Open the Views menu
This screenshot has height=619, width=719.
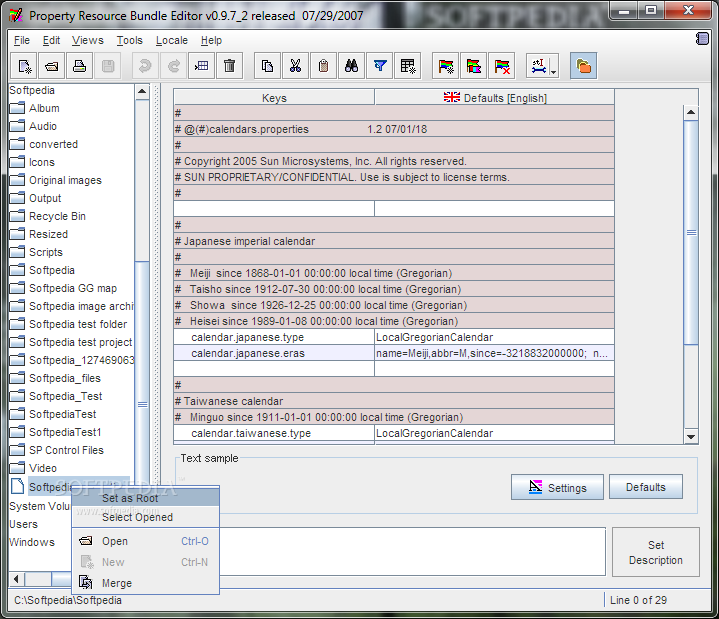(x=88, y=40)
